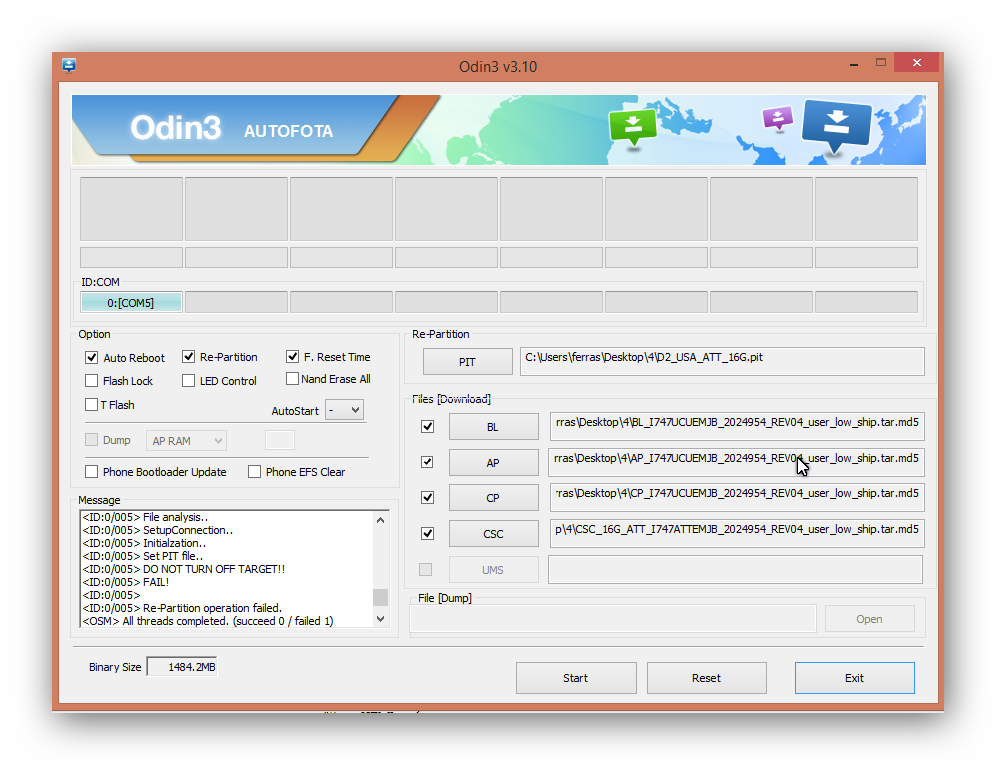Viewport: 996px width, 765px height.
Task: Click the CP file browse button
Action: click(x=494, y=498)
